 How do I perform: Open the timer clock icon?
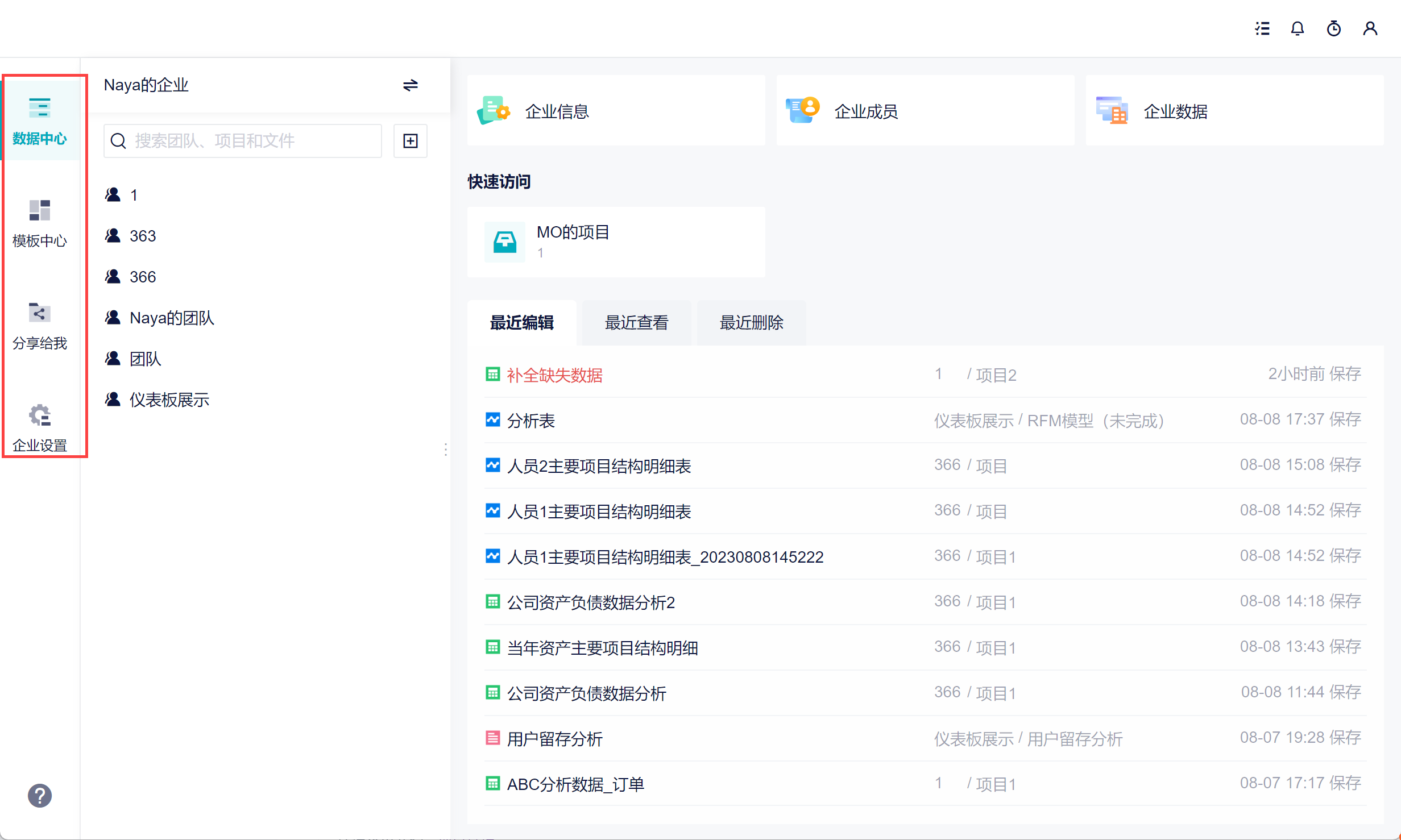pos(1334,28)
